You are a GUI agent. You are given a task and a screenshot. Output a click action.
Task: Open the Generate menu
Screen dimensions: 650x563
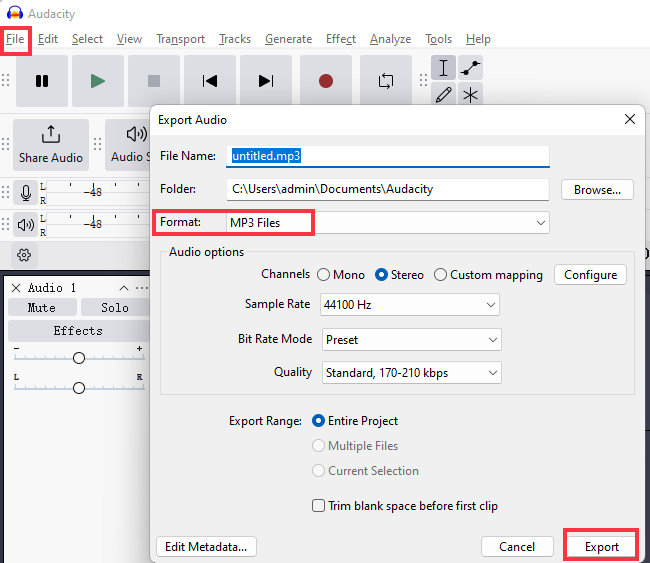pyautogui.click(x=289, y=39)
